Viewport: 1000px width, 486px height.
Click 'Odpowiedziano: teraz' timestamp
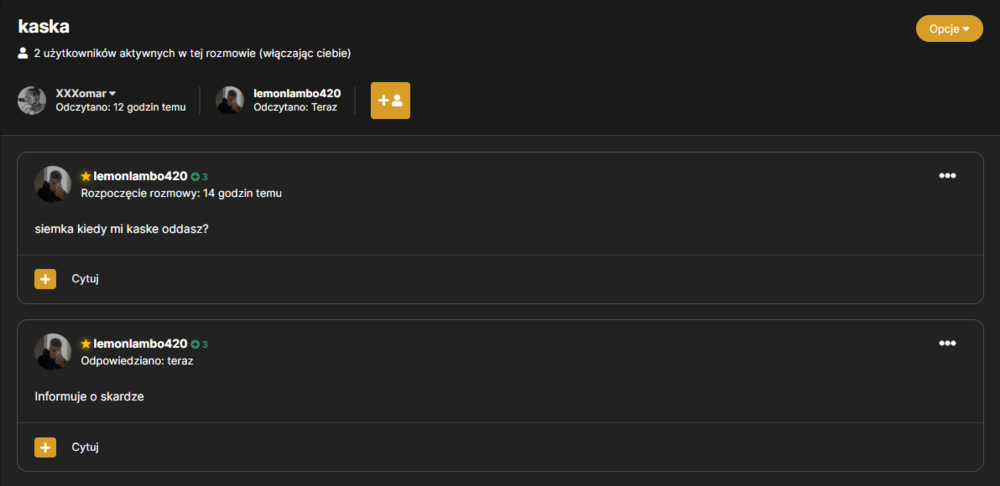pos(137,360)
